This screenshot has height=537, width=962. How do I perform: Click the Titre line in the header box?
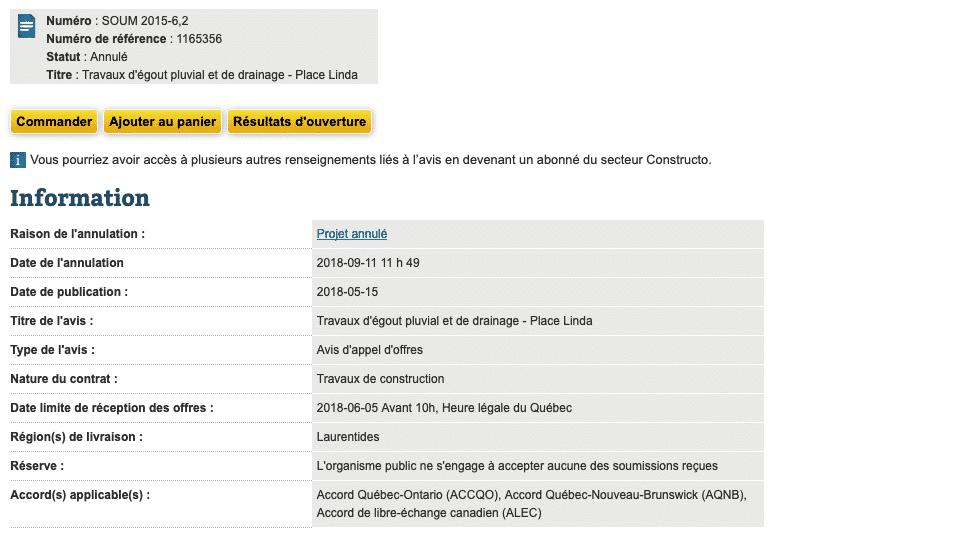point(201,75)
